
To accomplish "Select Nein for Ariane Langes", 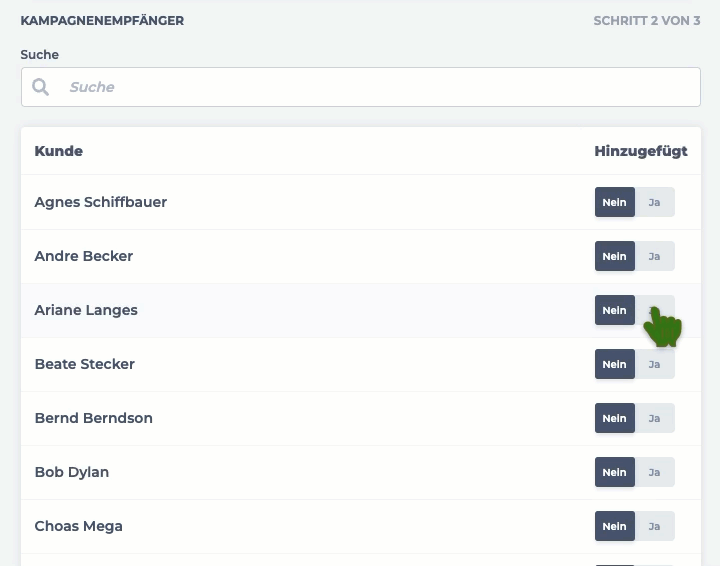I will pos(615,310).
